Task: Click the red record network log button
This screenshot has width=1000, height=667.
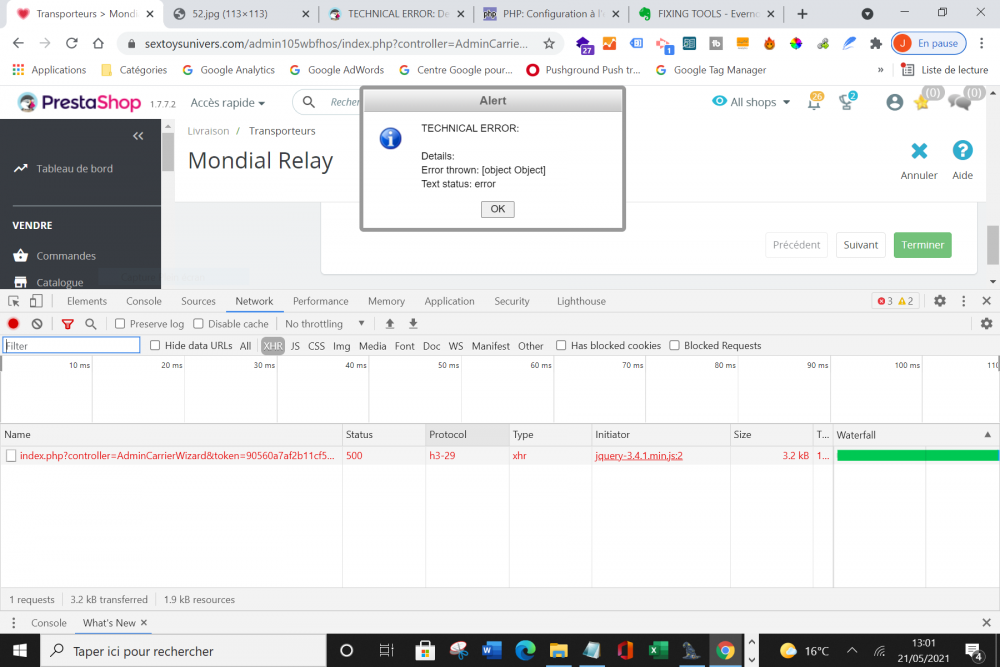Action: 13,324
